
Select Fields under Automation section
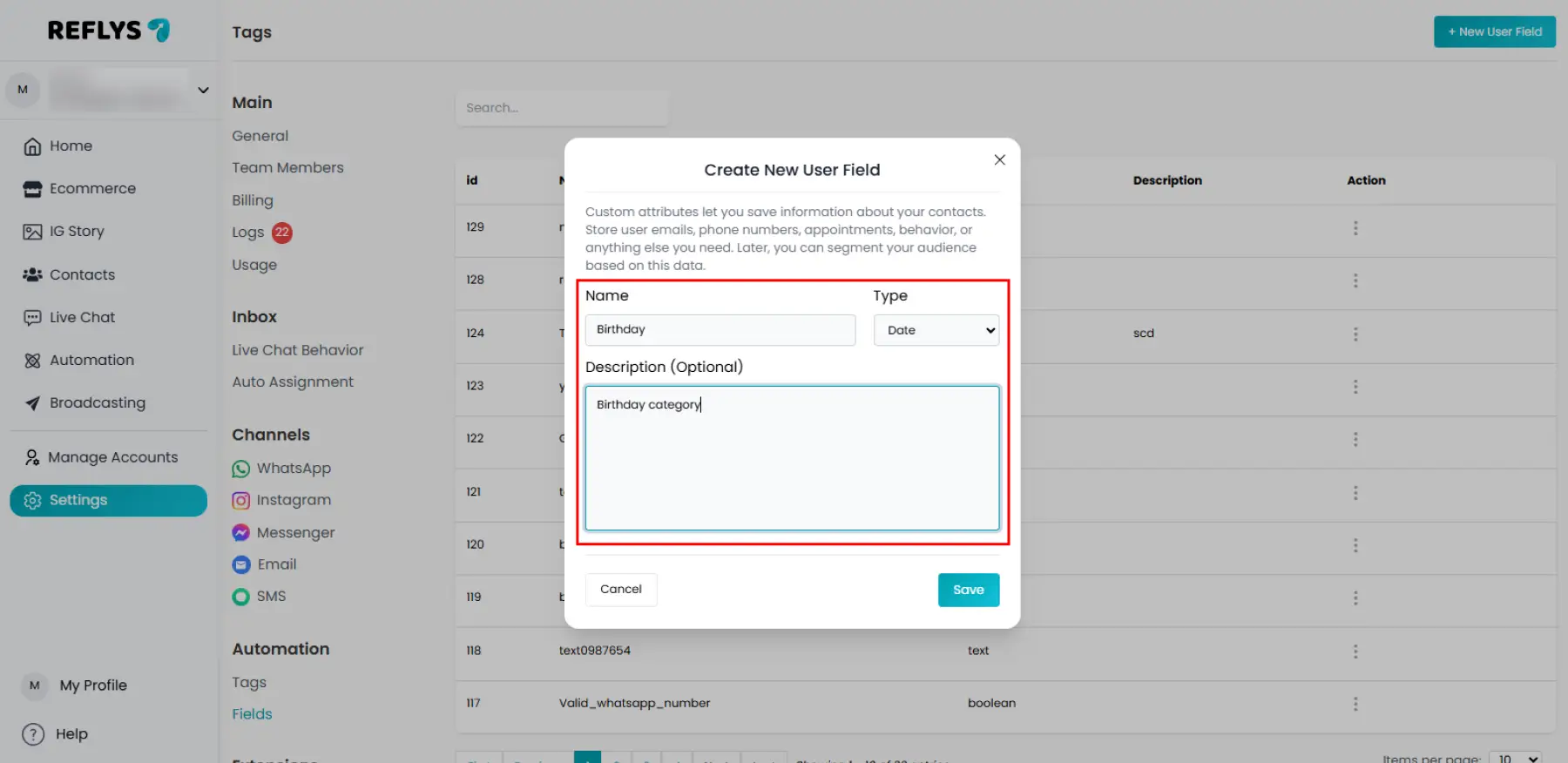(252, 714)
